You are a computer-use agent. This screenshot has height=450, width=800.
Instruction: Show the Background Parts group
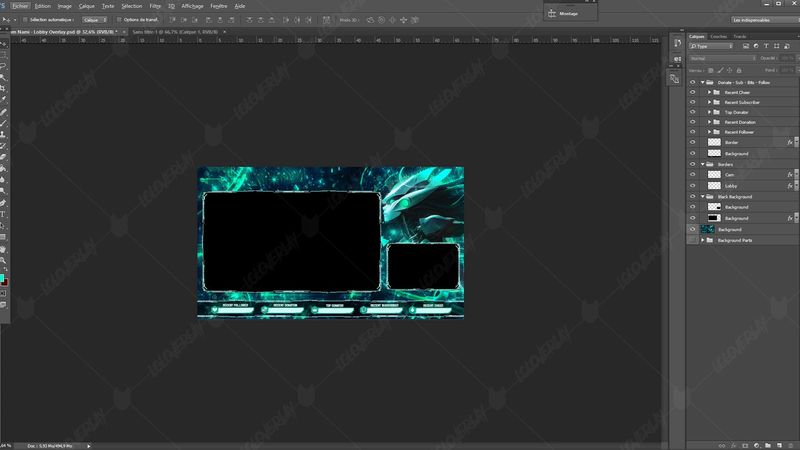(x=691, y=241)
